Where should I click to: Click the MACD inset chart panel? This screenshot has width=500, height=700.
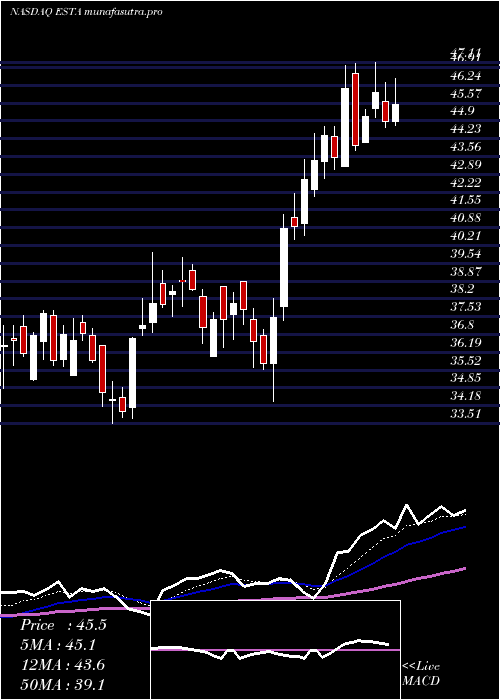(275, 650)
